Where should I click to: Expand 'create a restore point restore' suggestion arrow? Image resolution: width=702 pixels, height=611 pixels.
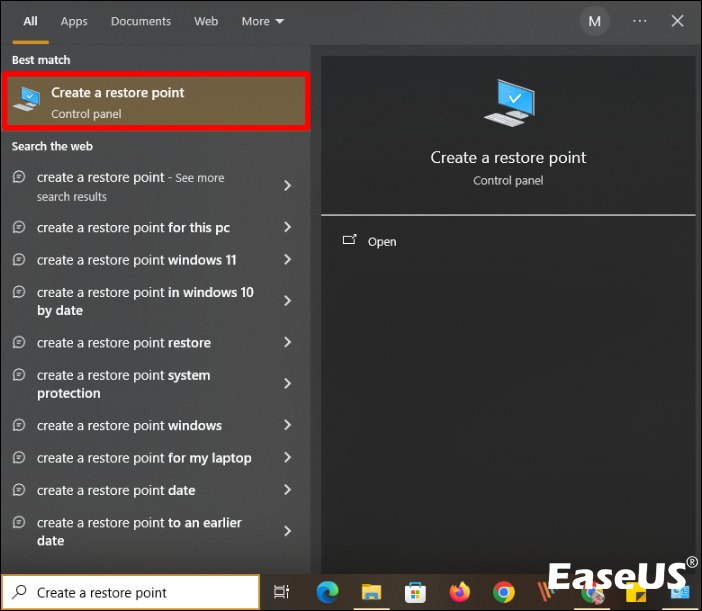click(287, 343)
